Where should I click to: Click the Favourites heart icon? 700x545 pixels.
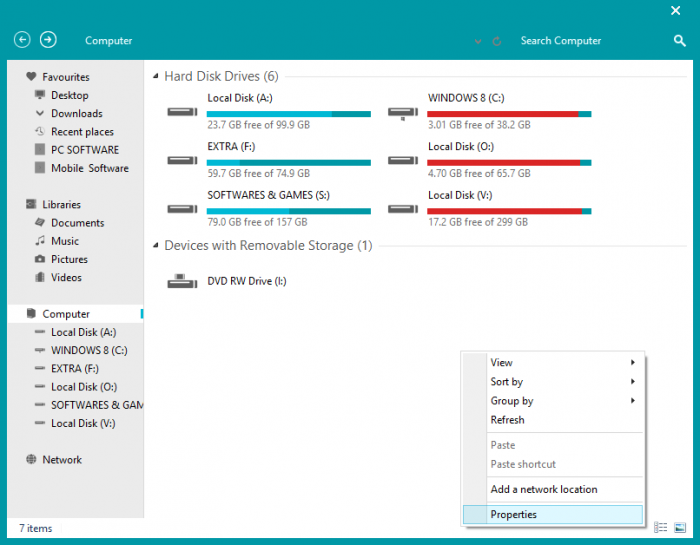coord(31,76)
